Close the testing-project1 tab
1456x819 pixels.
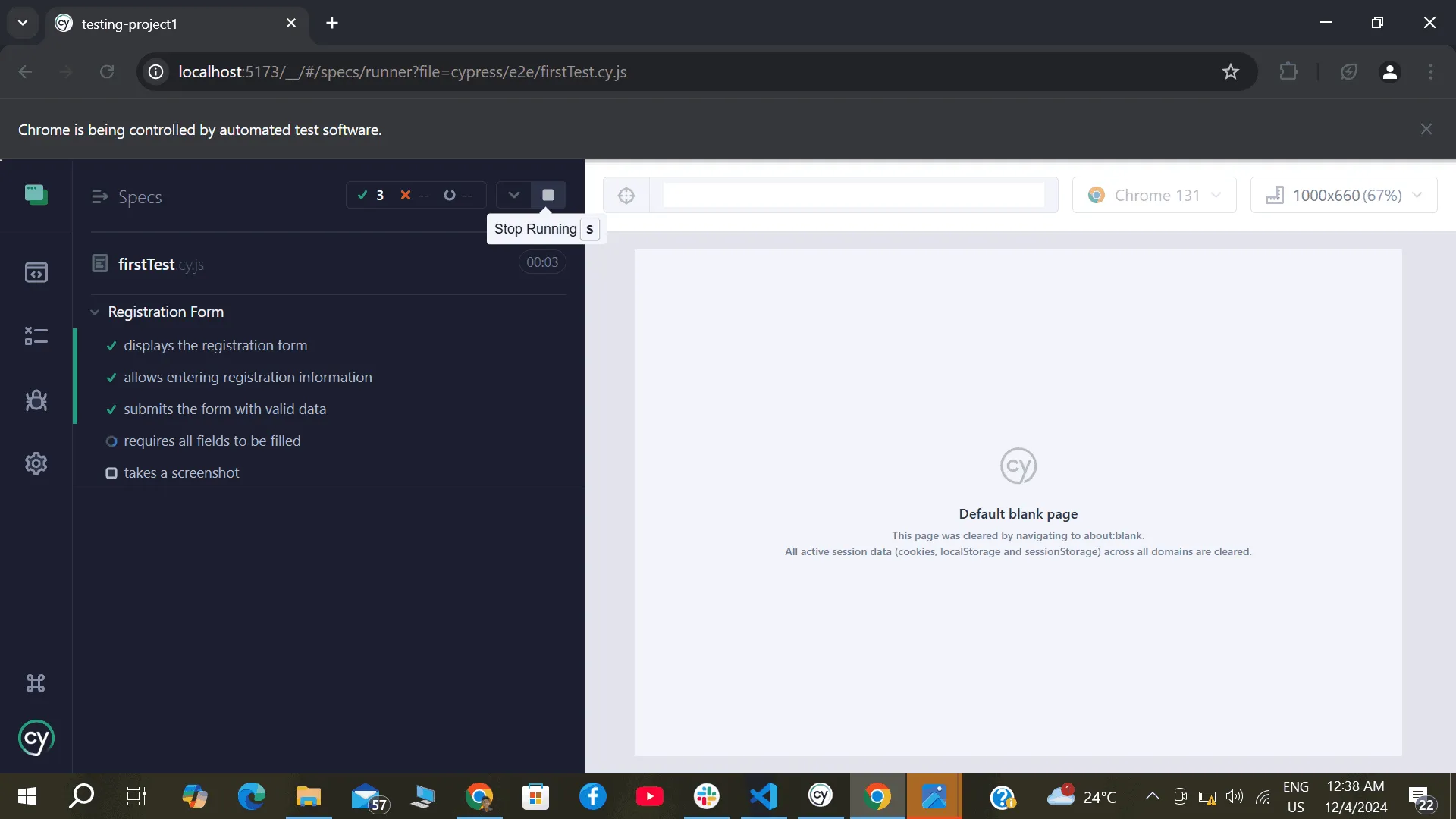click(291, 24)
